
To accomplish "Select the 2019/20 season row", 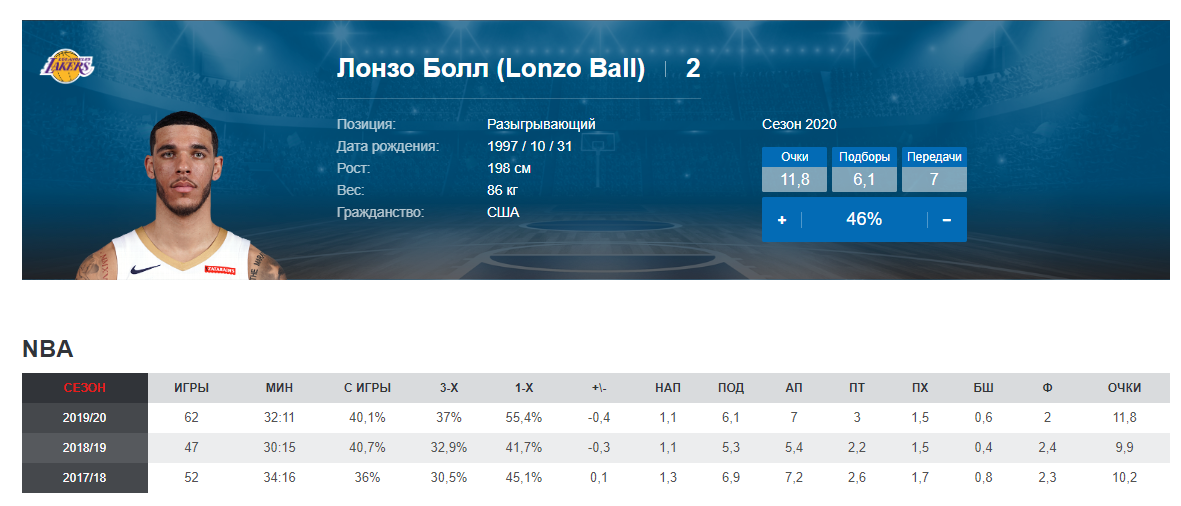I will pos(595,417).
